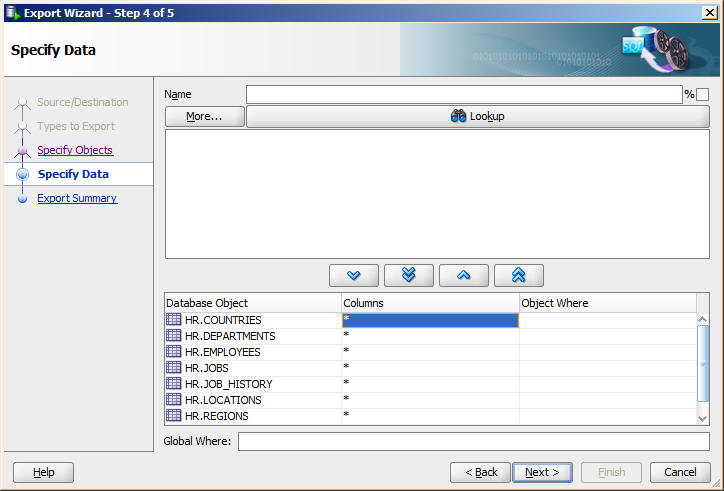724x491 pixels.
Task: Click the Export Wizard title bar icon
Action: [12, 13]
